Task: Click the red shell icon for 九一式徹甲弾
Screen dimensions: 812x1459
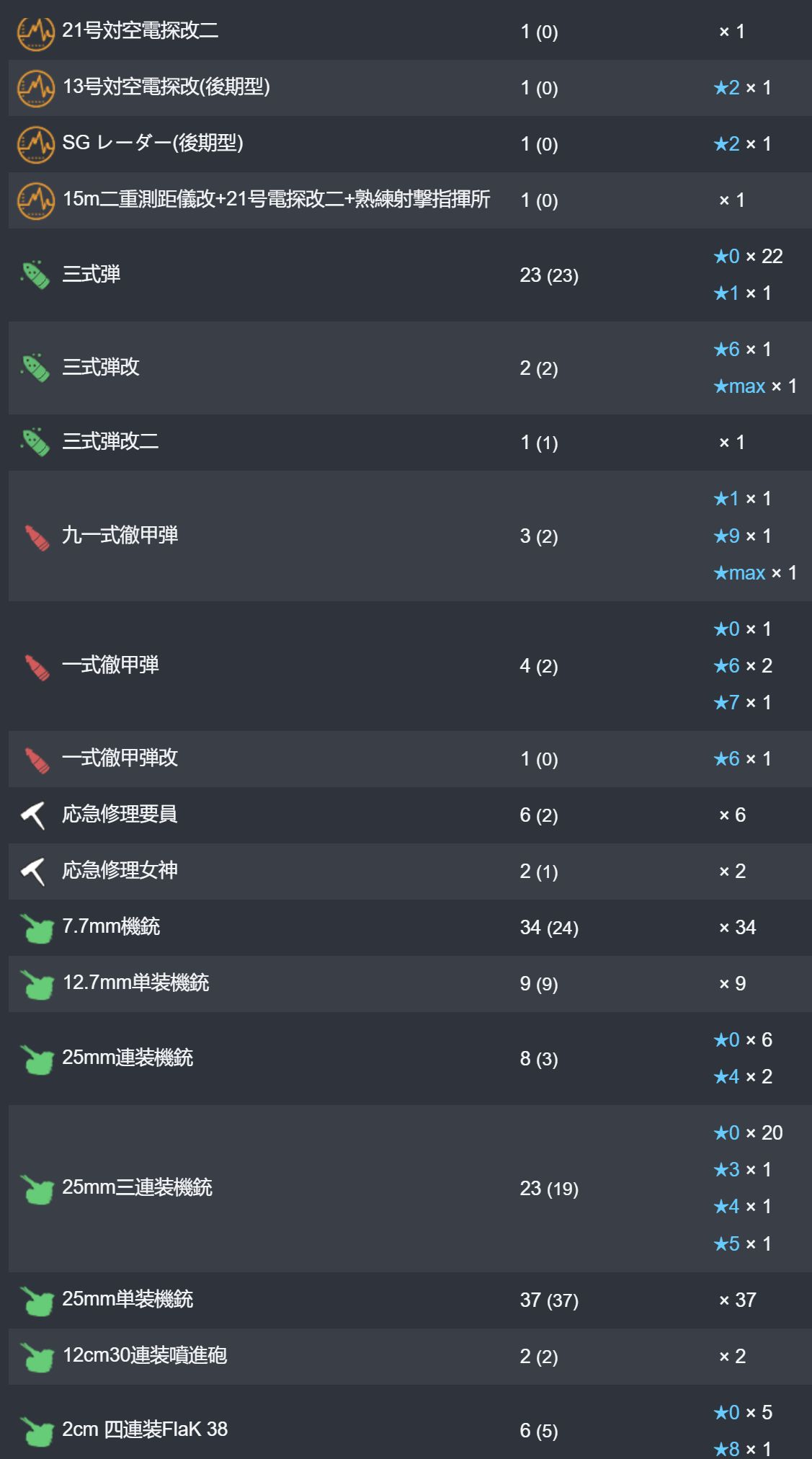Action: (x=37, y=536)
